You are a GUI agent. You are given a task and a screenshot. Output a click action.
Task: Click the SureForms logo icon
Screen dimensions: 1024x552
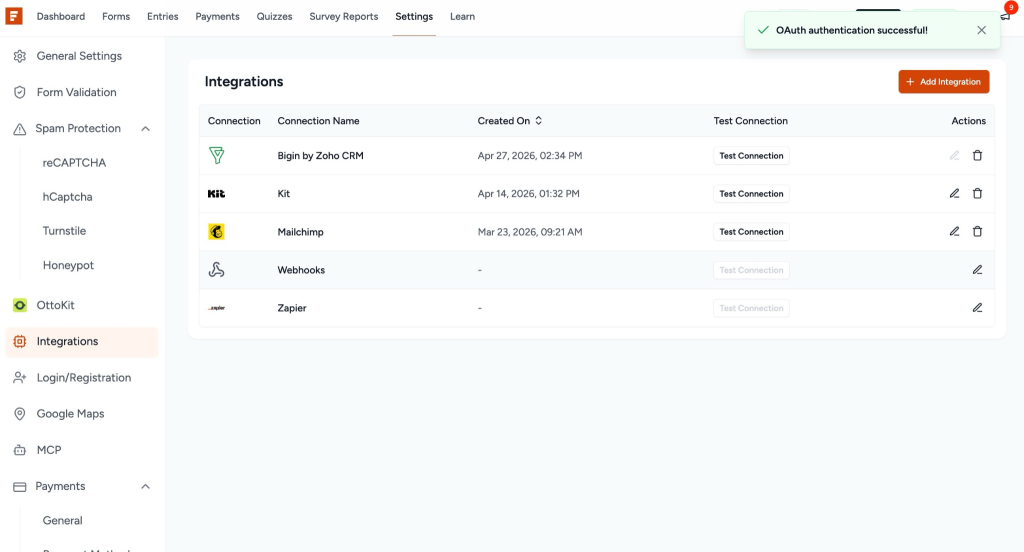coord(14,16)
